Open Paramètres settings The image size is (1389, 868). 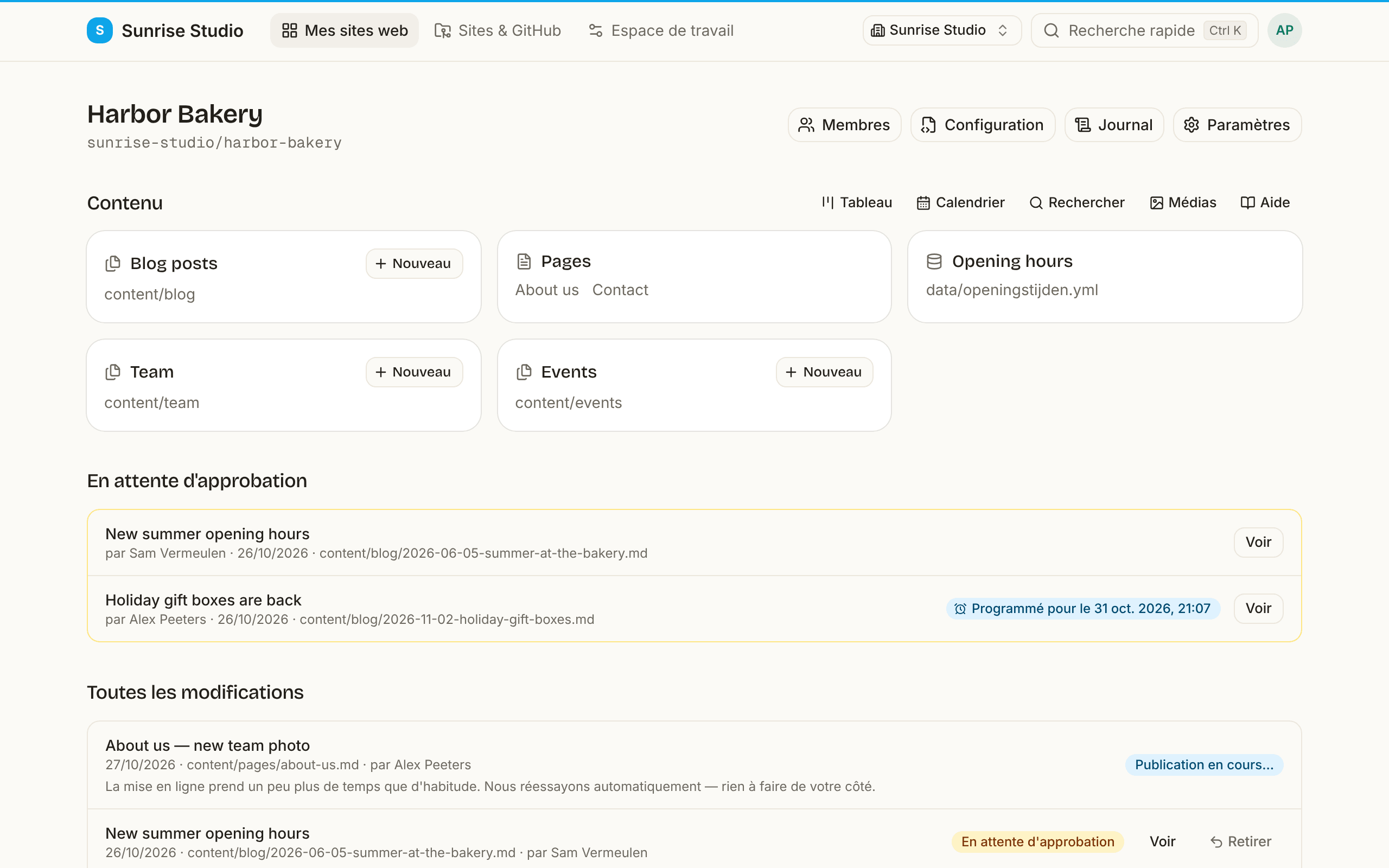tap(1237, 125)
